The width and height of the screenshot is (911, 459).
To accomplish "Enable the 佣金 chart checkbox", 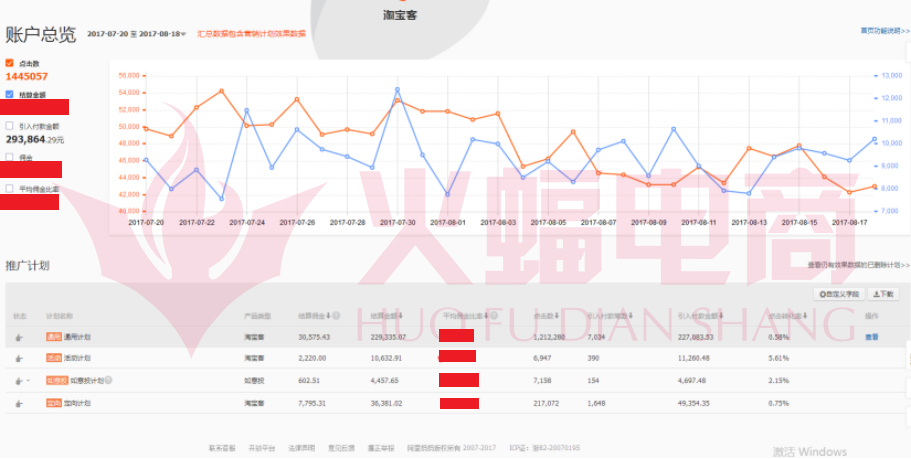I will pos(9,157).
